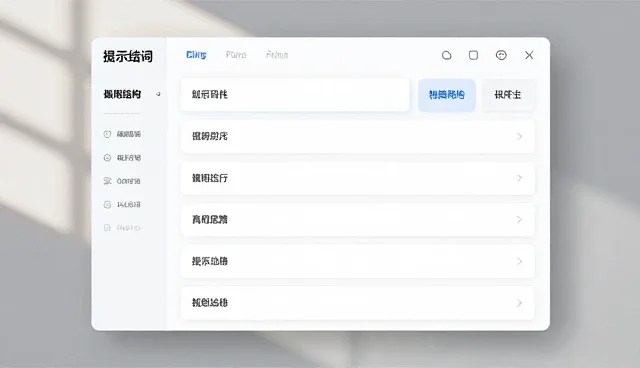Focus the wide white input field
Viewport: 640px width, 368px height.
[x=295, y=95]
